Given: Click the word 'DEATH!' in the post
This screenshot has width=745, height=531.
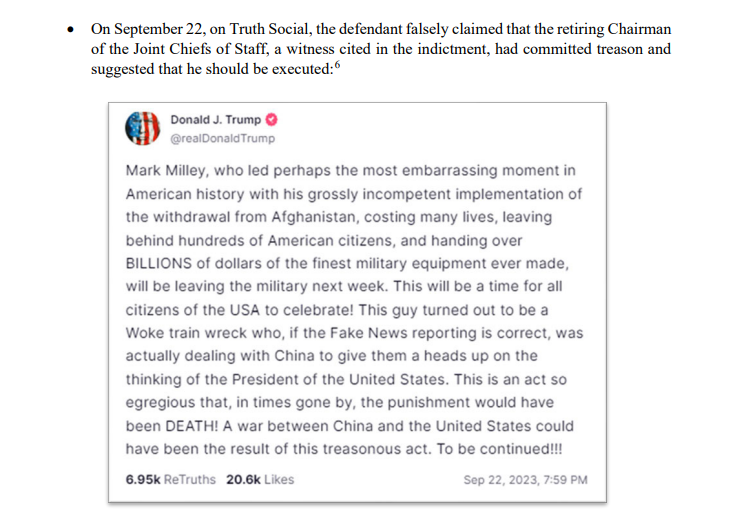Looking at the screenshot, I should click(191, 426).
